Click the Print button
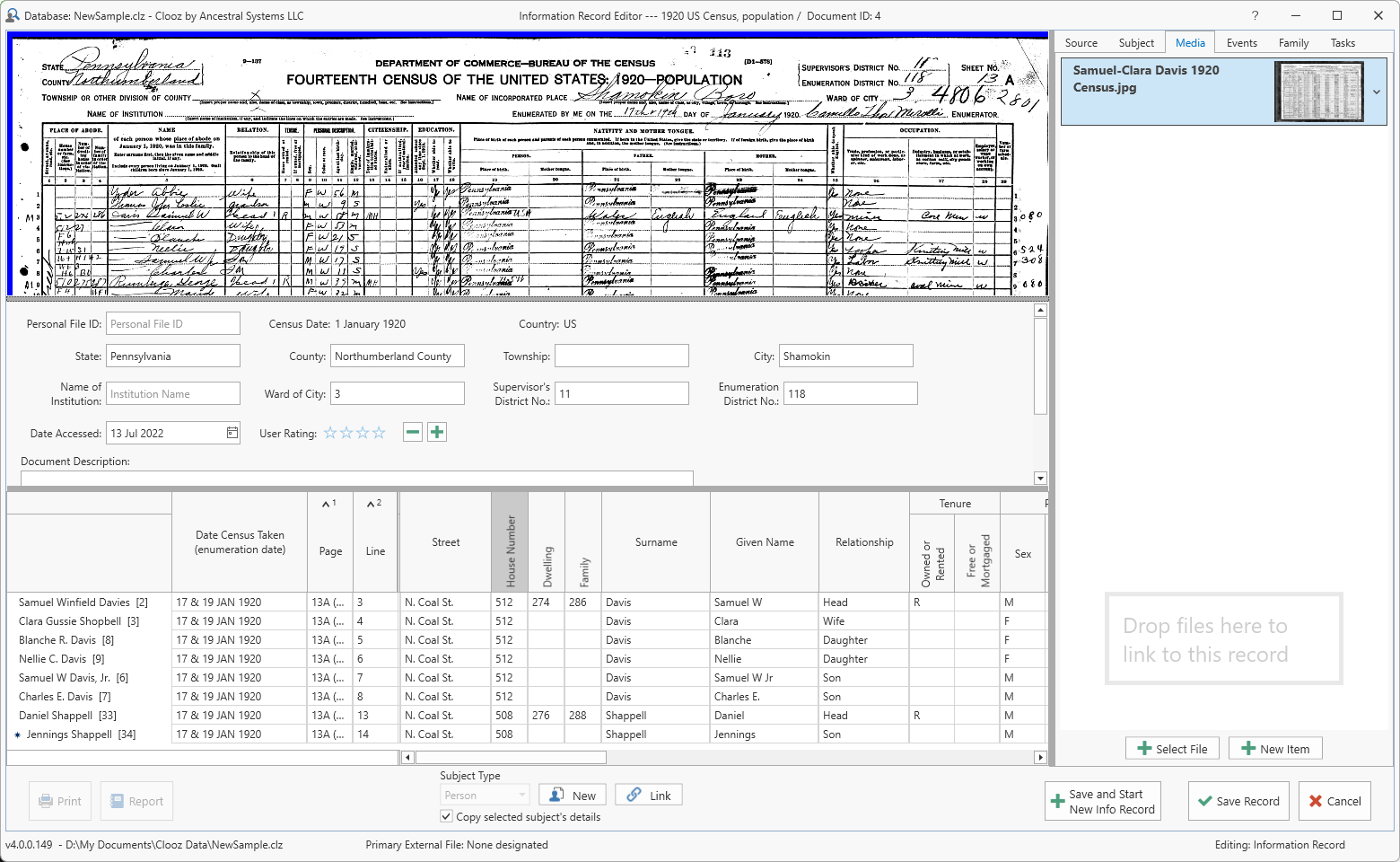 click(60, 801)
